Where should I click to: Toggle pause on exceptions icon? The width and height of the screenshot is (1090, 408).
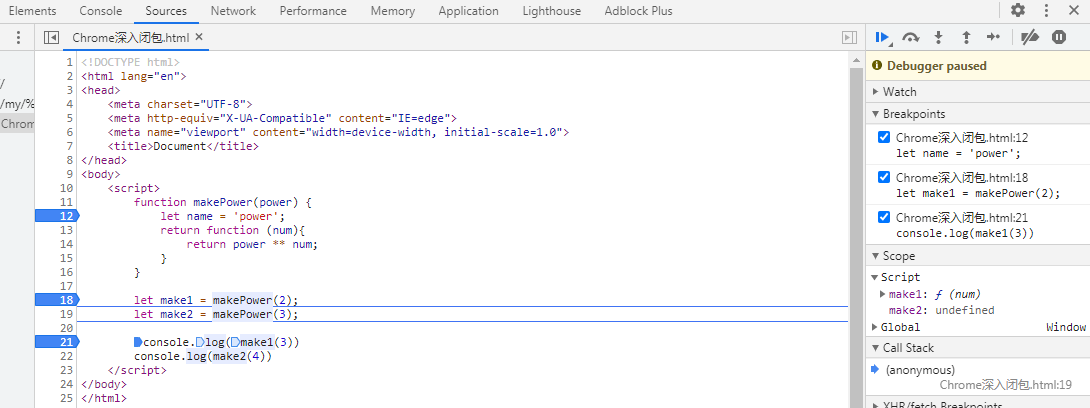click(x=1059, y=38)
